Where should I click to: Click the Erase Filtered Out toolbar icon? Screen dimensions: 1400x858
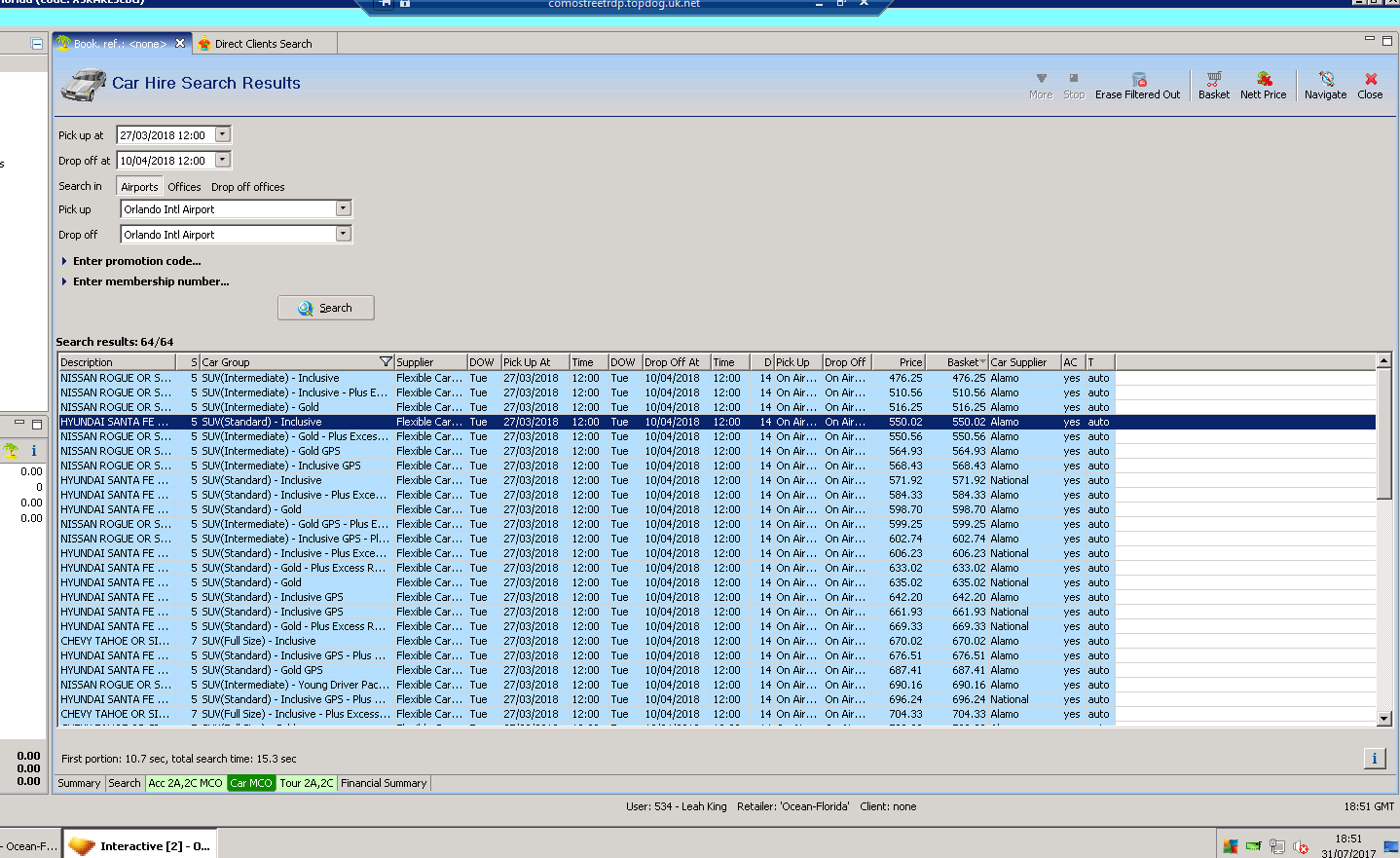click(x=1138, y=80)
